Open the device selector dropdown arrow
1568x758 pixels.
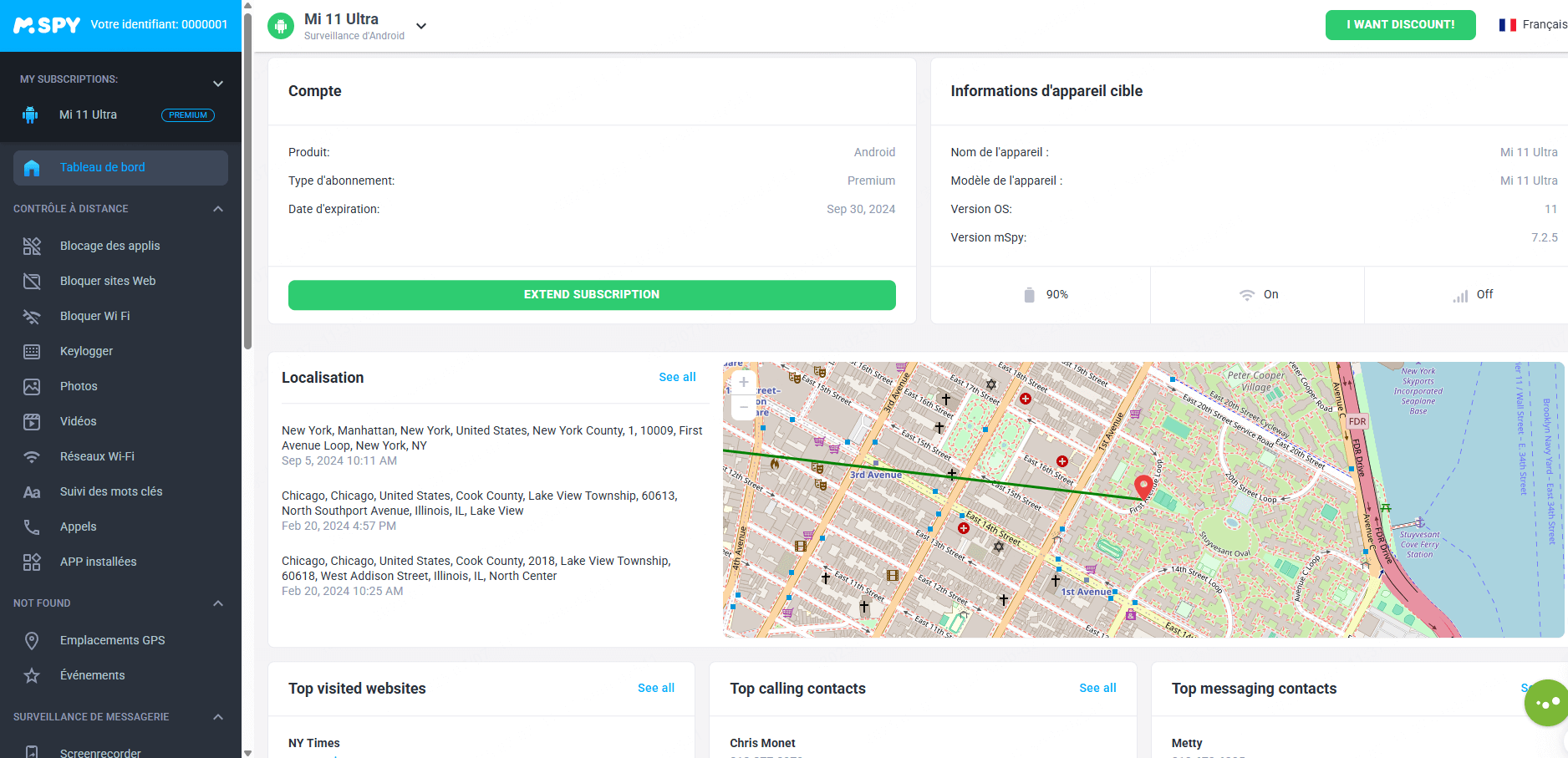pyautogui.click(x=421, y=26)
